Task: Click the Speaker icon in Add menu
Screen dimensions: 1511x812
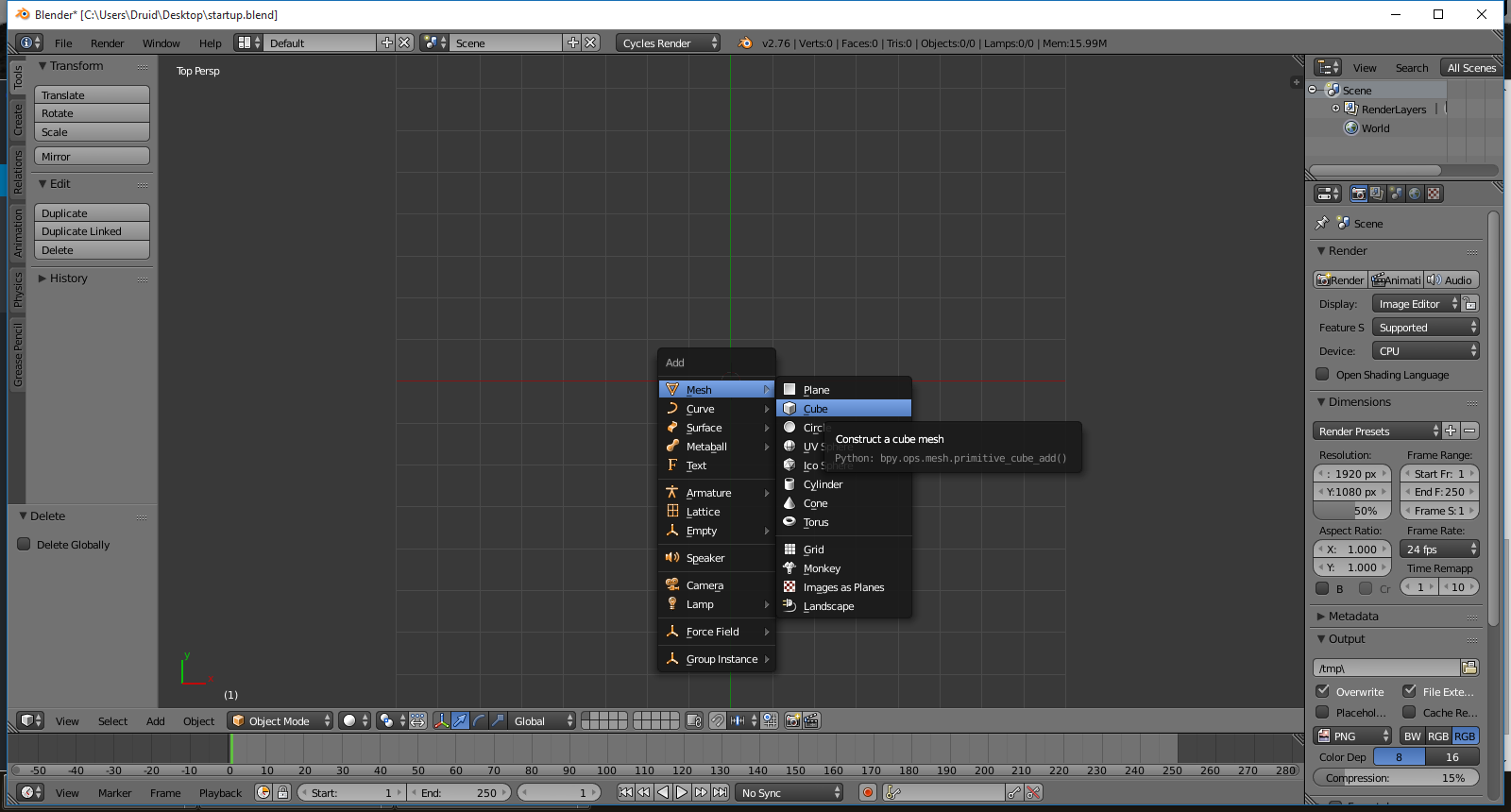Action: tap(672, 557)
